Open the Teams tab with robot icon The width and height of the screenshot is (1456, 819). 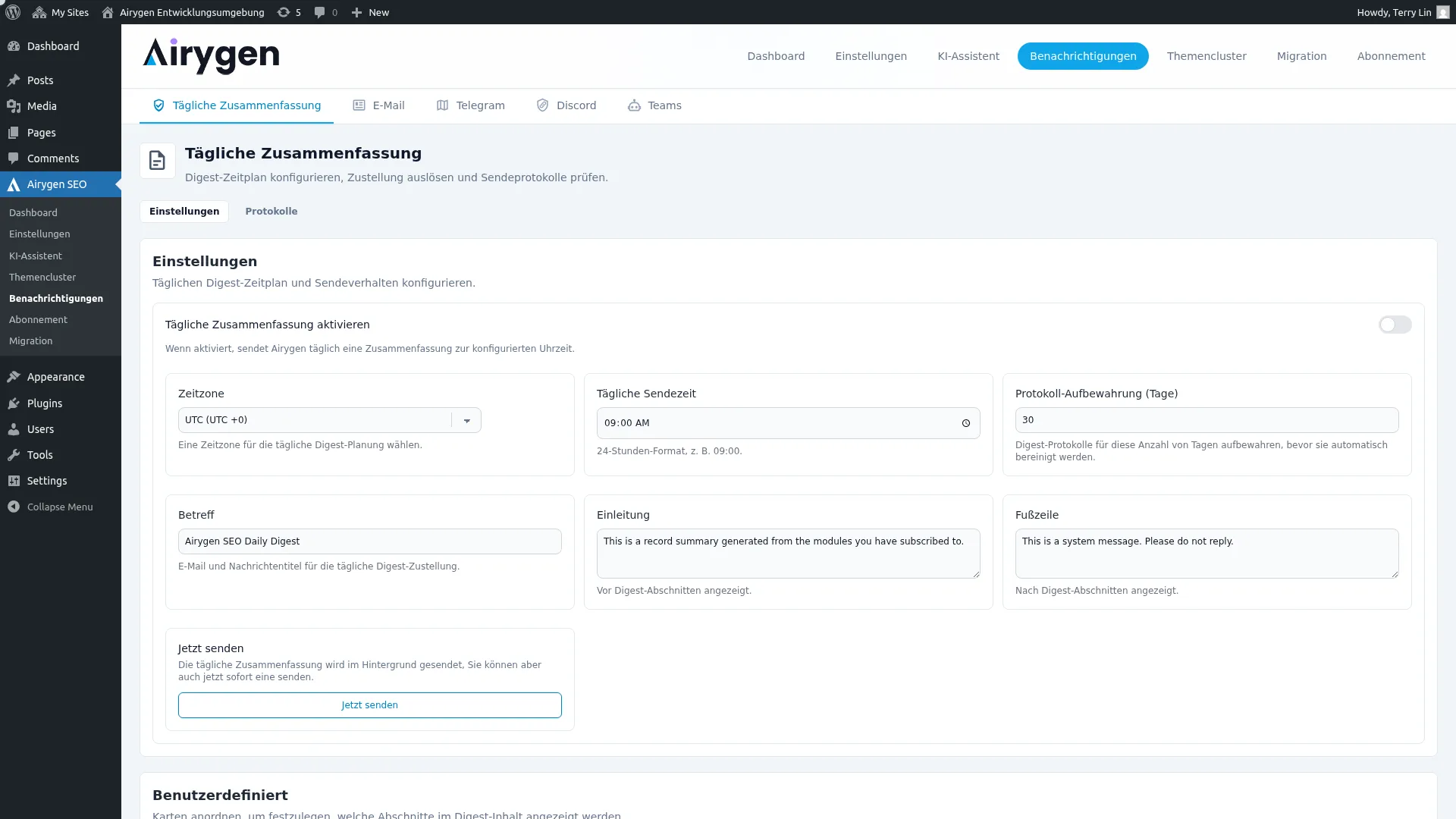(x=654, y=105)
